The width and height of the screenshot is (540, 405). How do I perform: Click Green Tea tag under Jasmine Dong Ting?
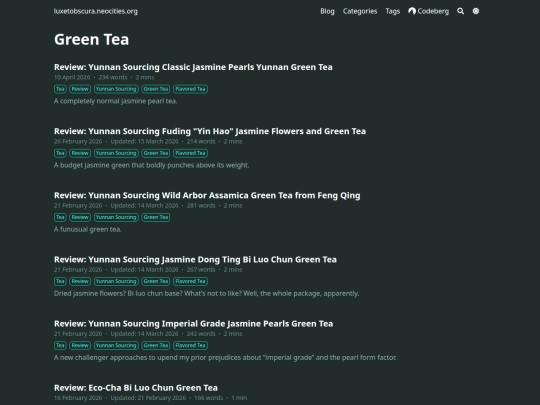click(x=156, y=281)
